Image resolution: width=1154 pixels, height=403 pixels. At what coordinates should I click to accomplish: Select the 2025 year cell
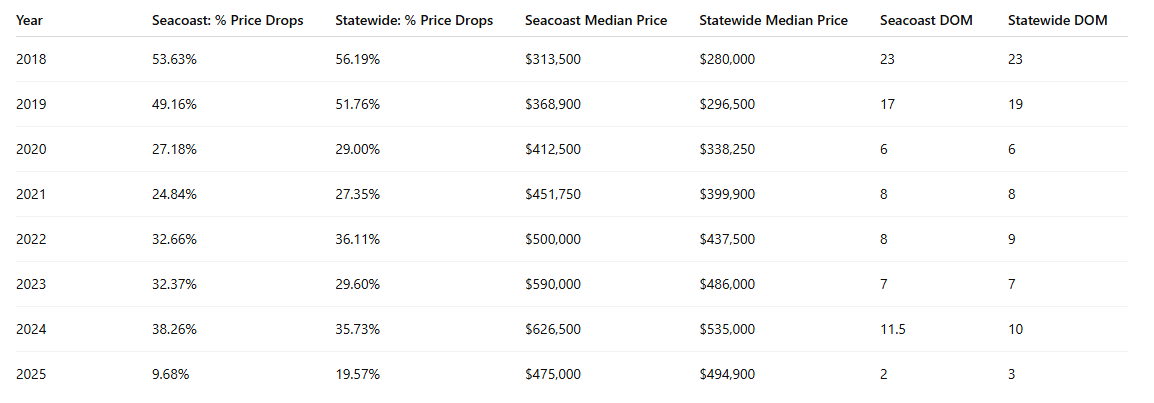tap(31, 374)
